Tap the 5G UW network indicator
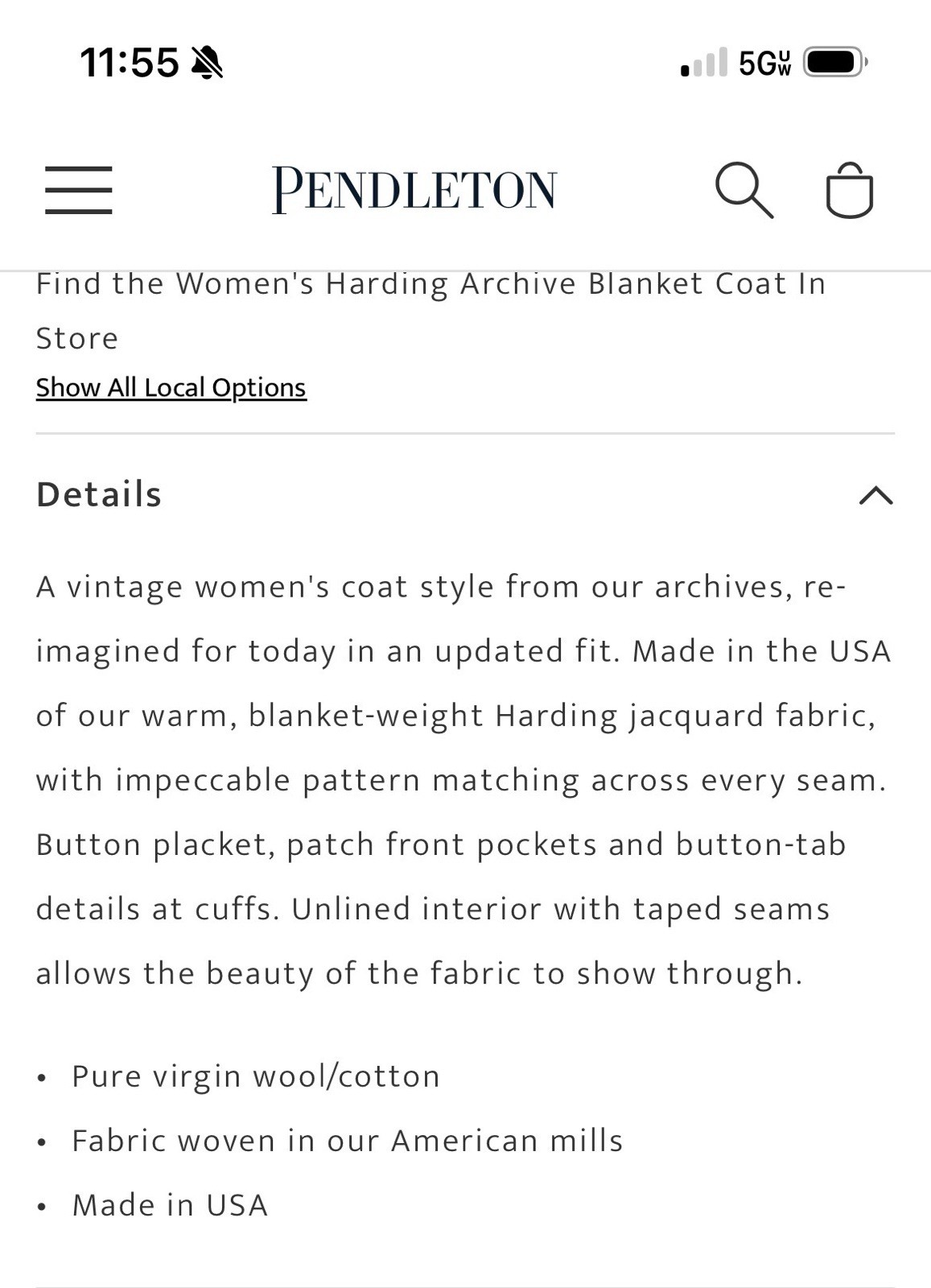Image resolution: width=931 pixels, height=1288 pixels. pos(764,63)
